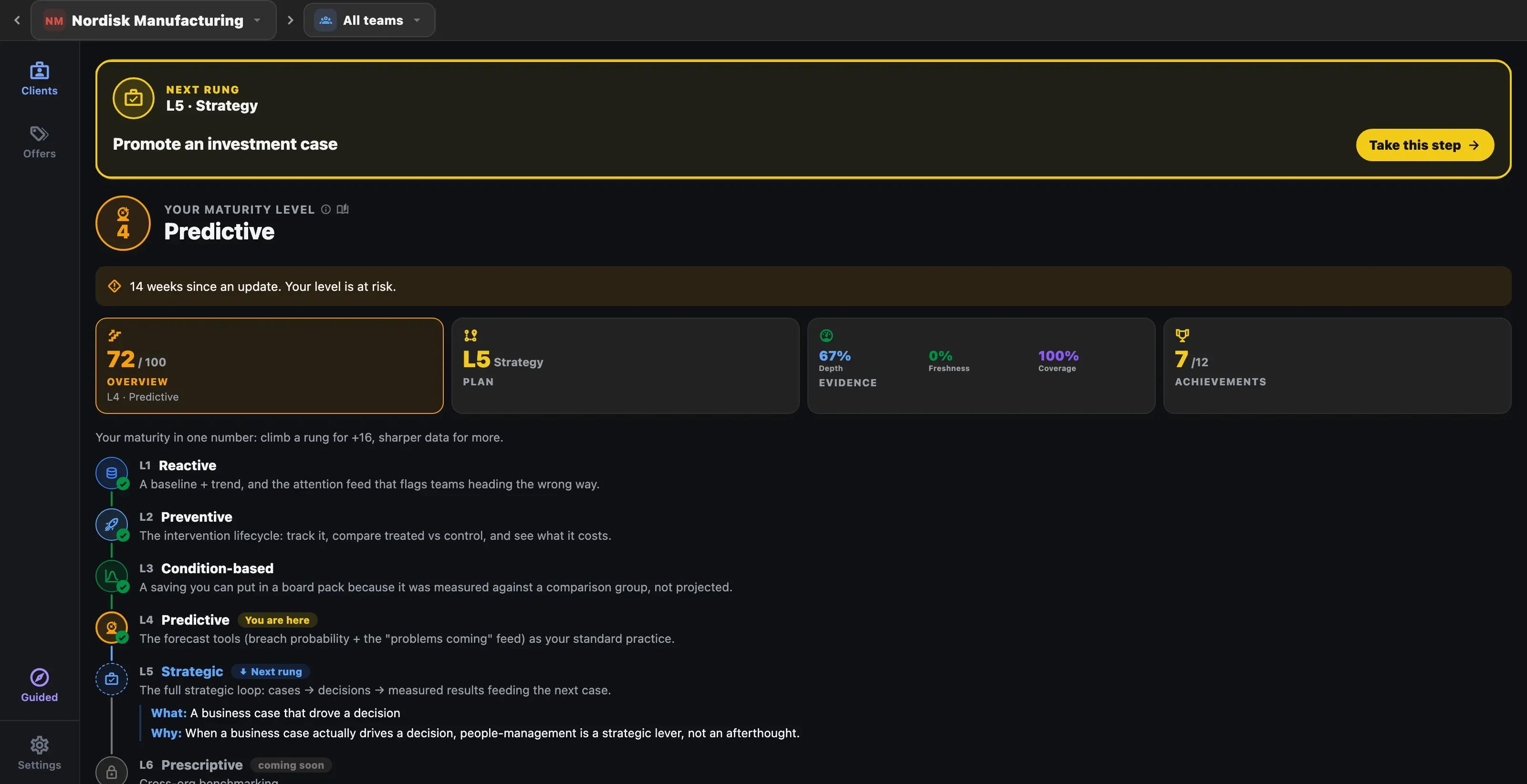This screenshot has width=1527, height=784.
Task: Click the Next Rung briefcase icon
Action: point(134,98)
